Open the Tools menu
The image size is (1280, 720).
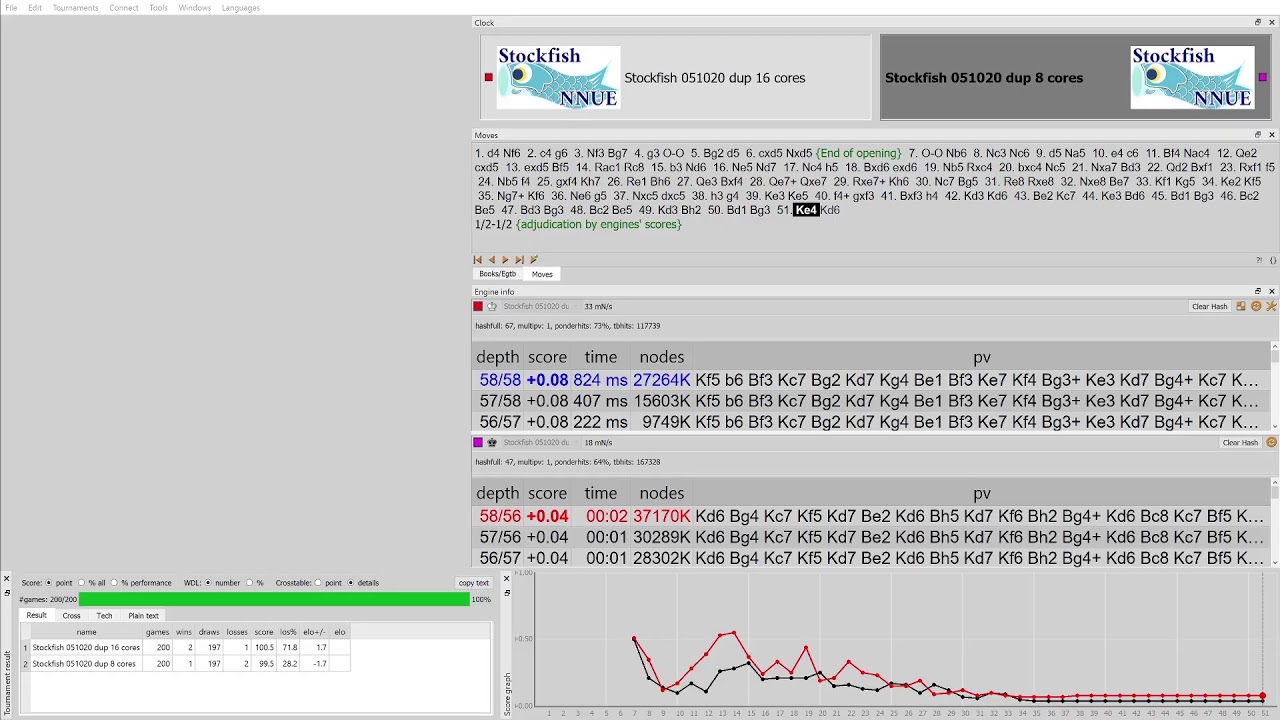click(x=158, y=8)
